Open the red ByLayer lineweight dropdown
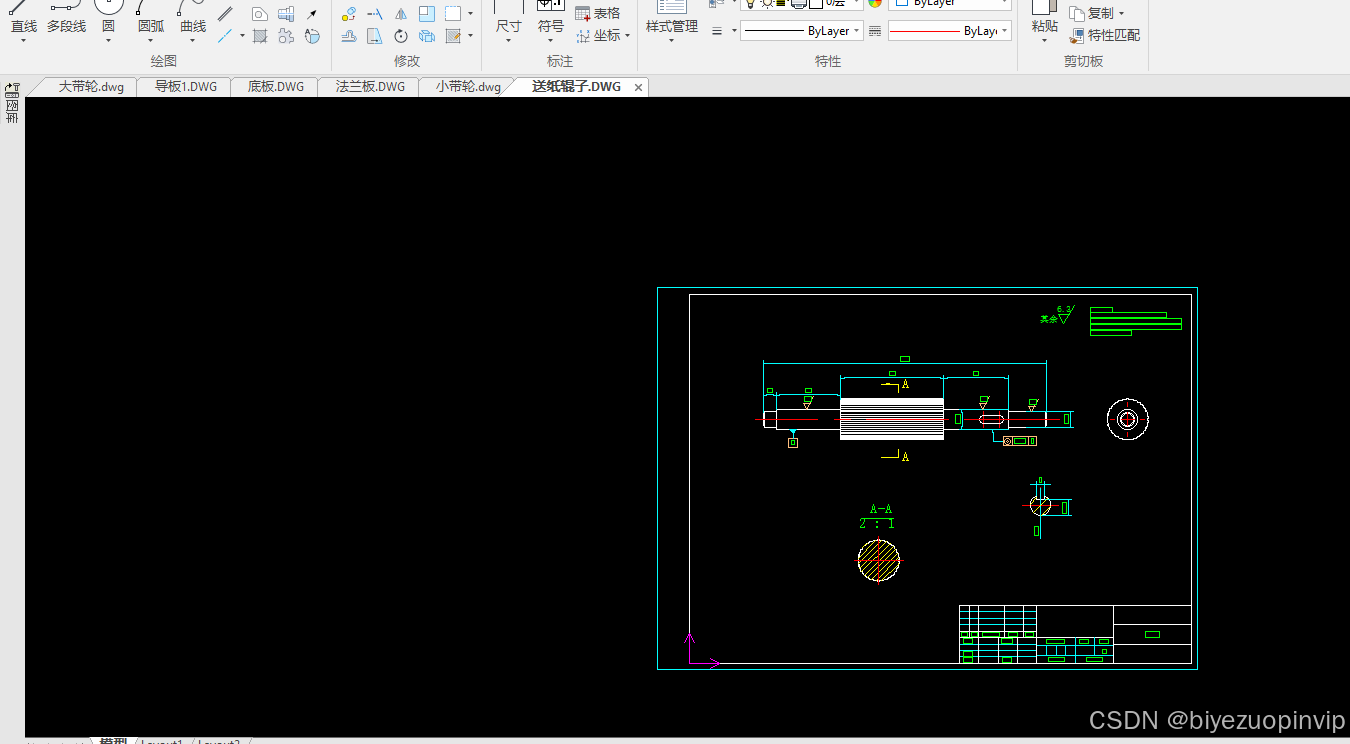 pos(949,32)
